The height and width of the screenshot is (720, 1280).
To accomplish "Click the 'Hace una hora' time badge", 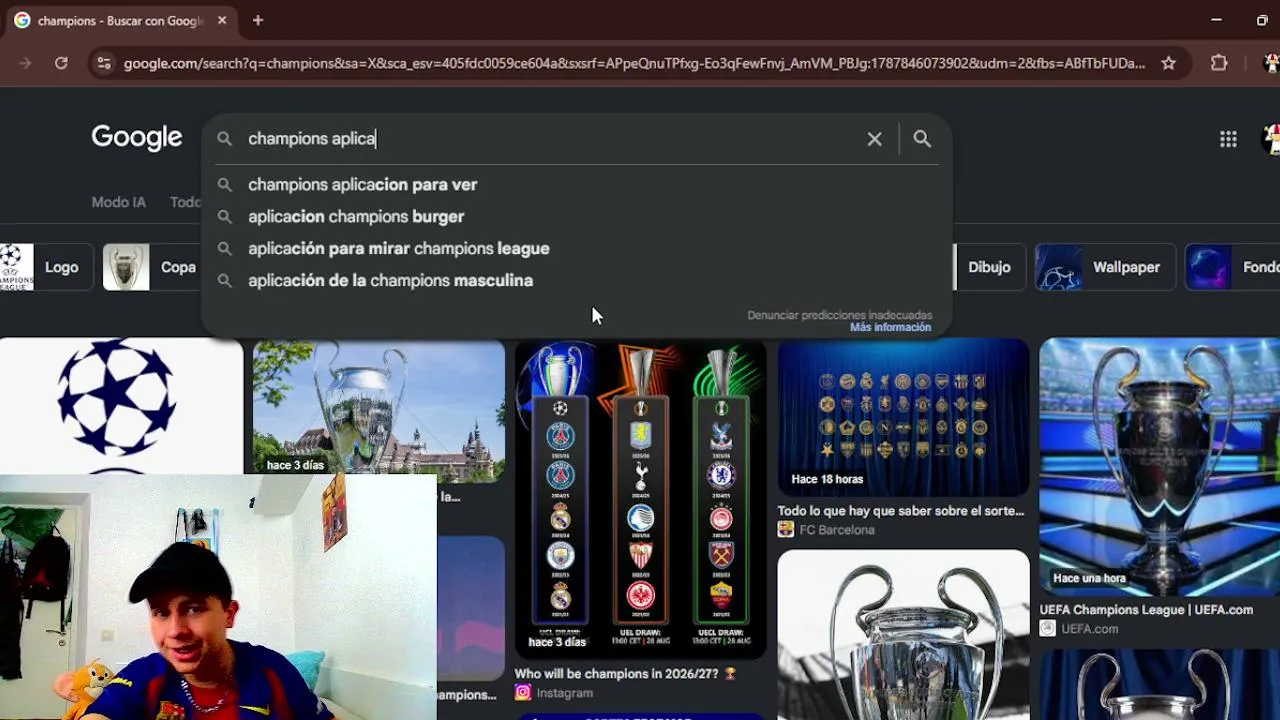I will pyautogui.click(x=1089, y=578).
